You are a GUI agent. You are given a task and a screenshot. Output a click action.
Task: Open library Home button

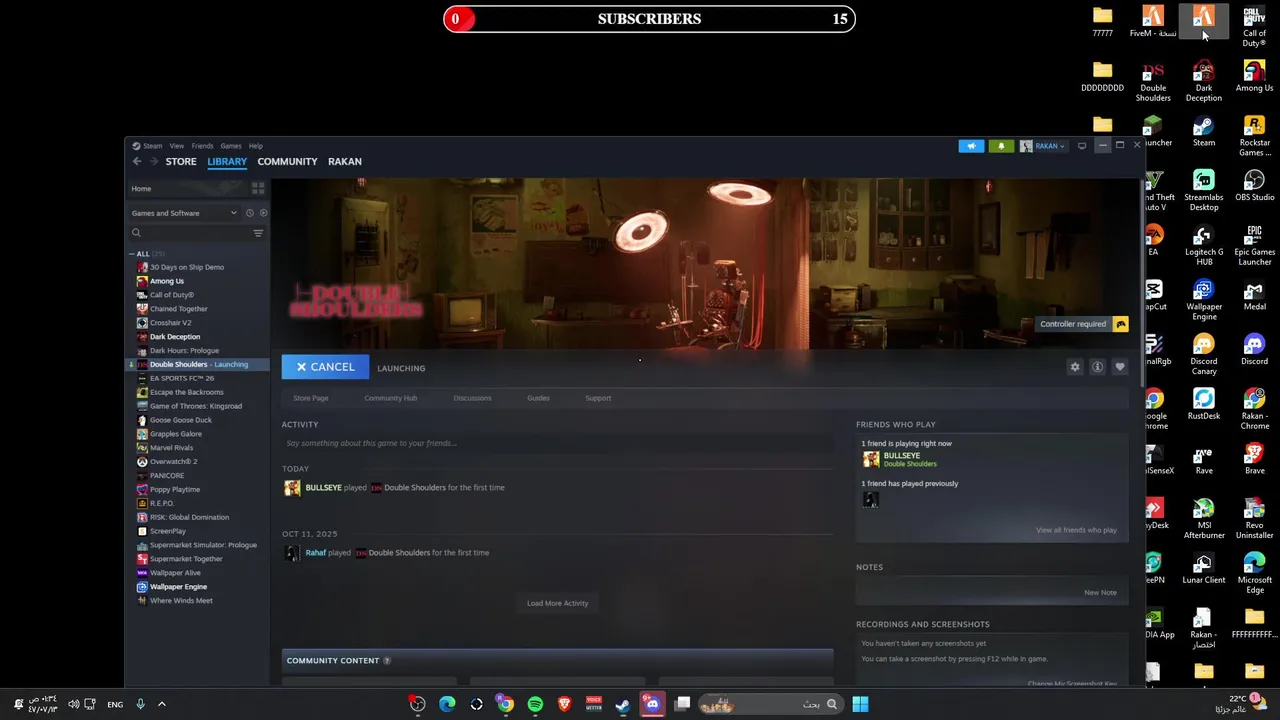coord(141,189)
